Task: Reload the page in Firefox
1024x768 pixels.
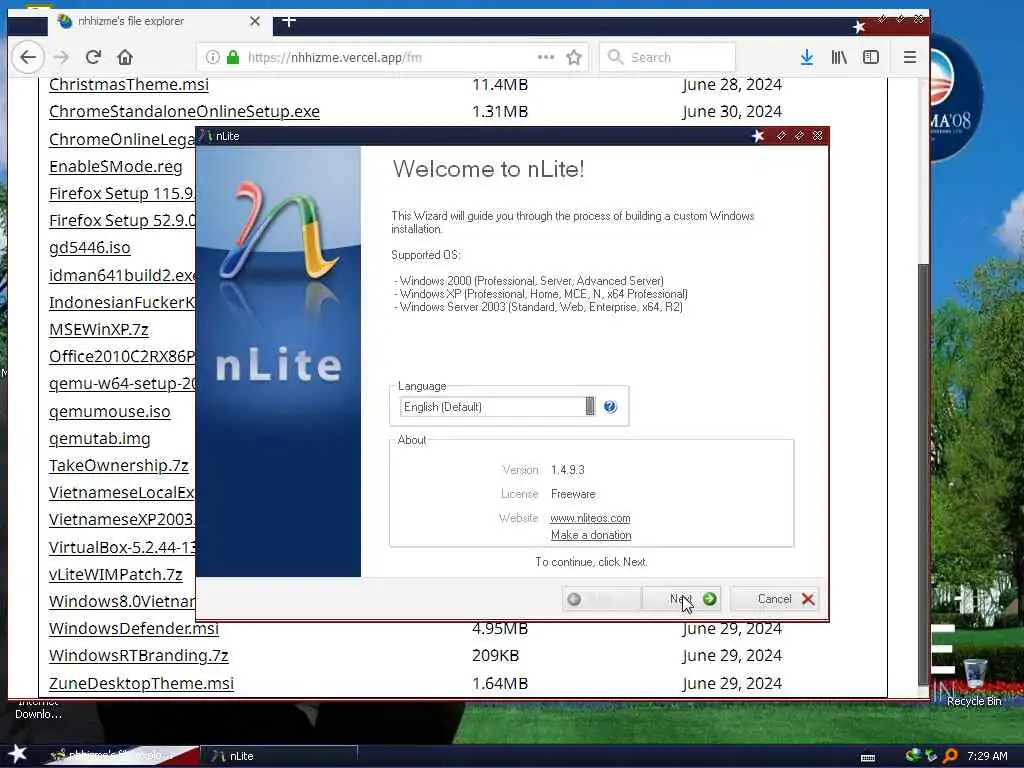Action: tap(93, 57)
